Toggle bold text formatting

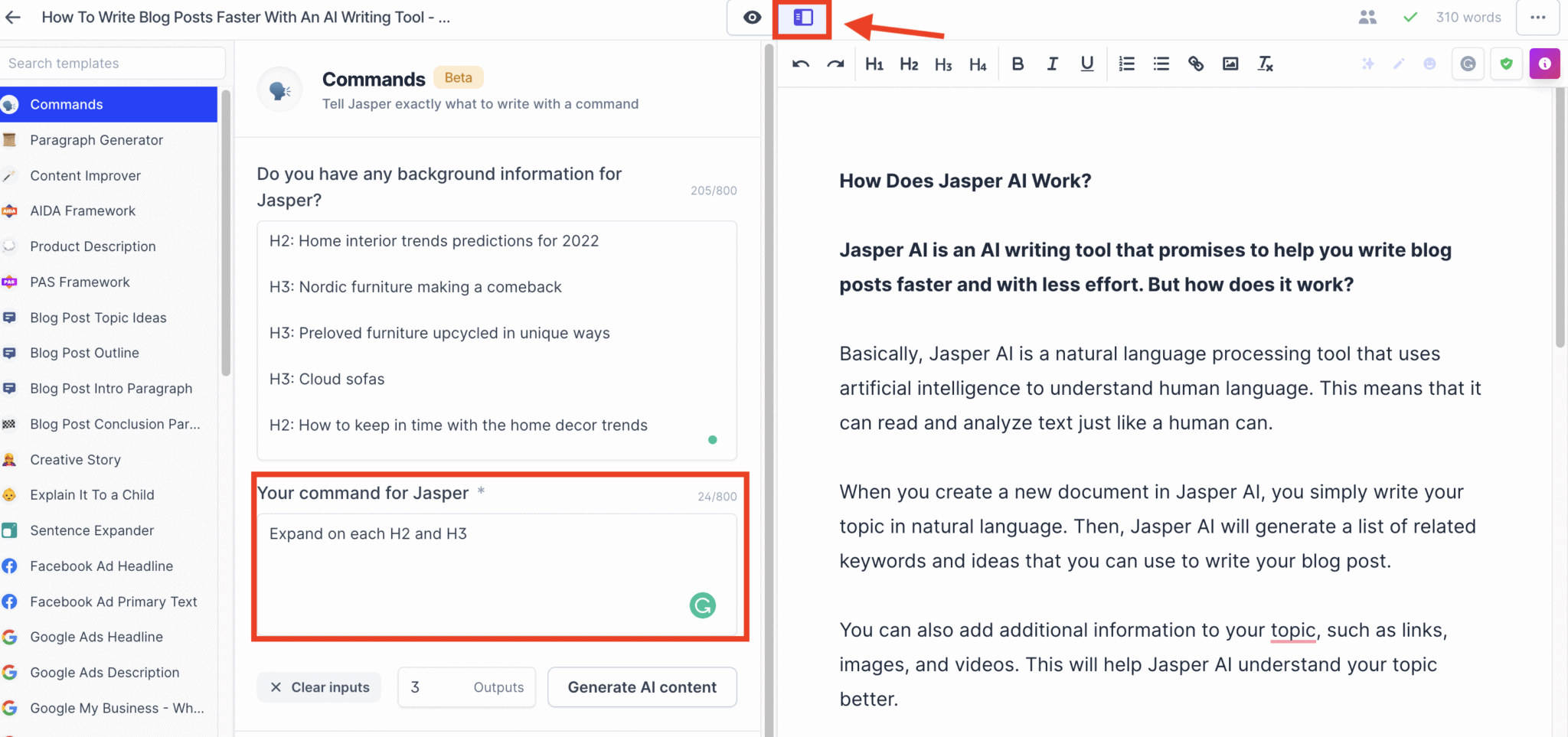[x=1018, y=64]
